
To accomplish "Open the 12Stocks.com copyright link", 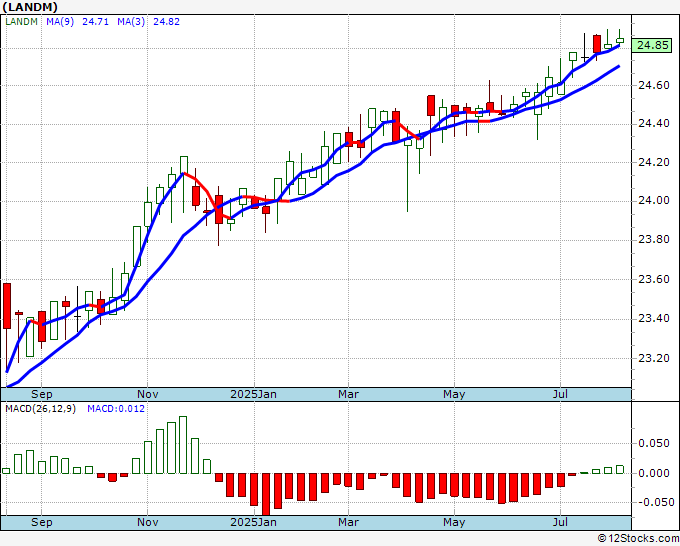I will point(638,539).
